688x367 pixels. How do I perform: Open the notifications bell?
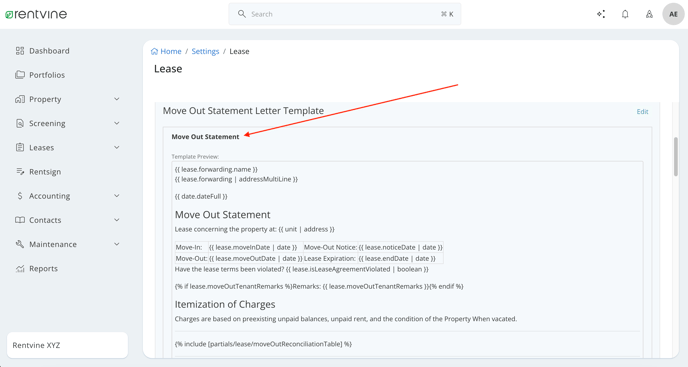click(x=625, y=14)
